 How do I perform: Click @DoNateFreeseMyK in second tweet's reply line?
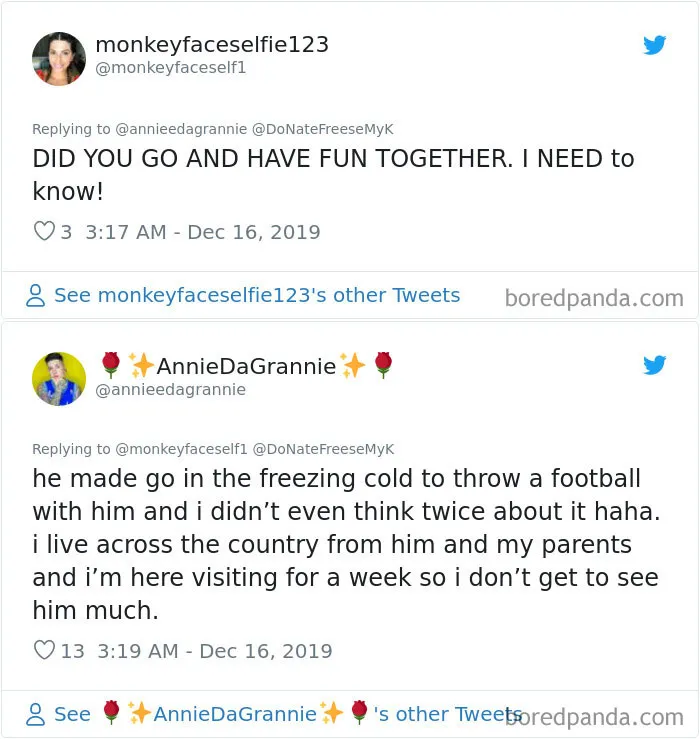click(323, 449)
